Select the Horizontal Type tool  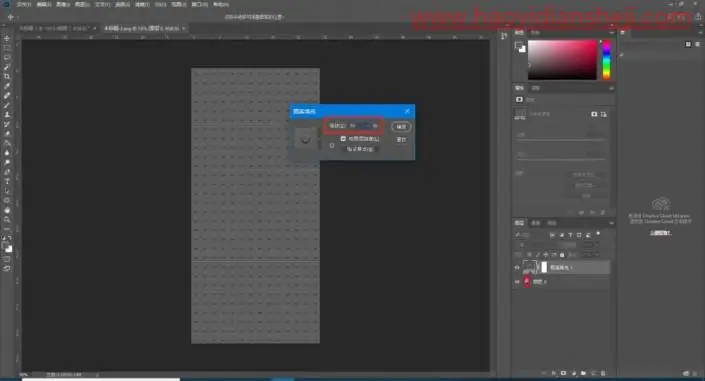click(7, 181)
